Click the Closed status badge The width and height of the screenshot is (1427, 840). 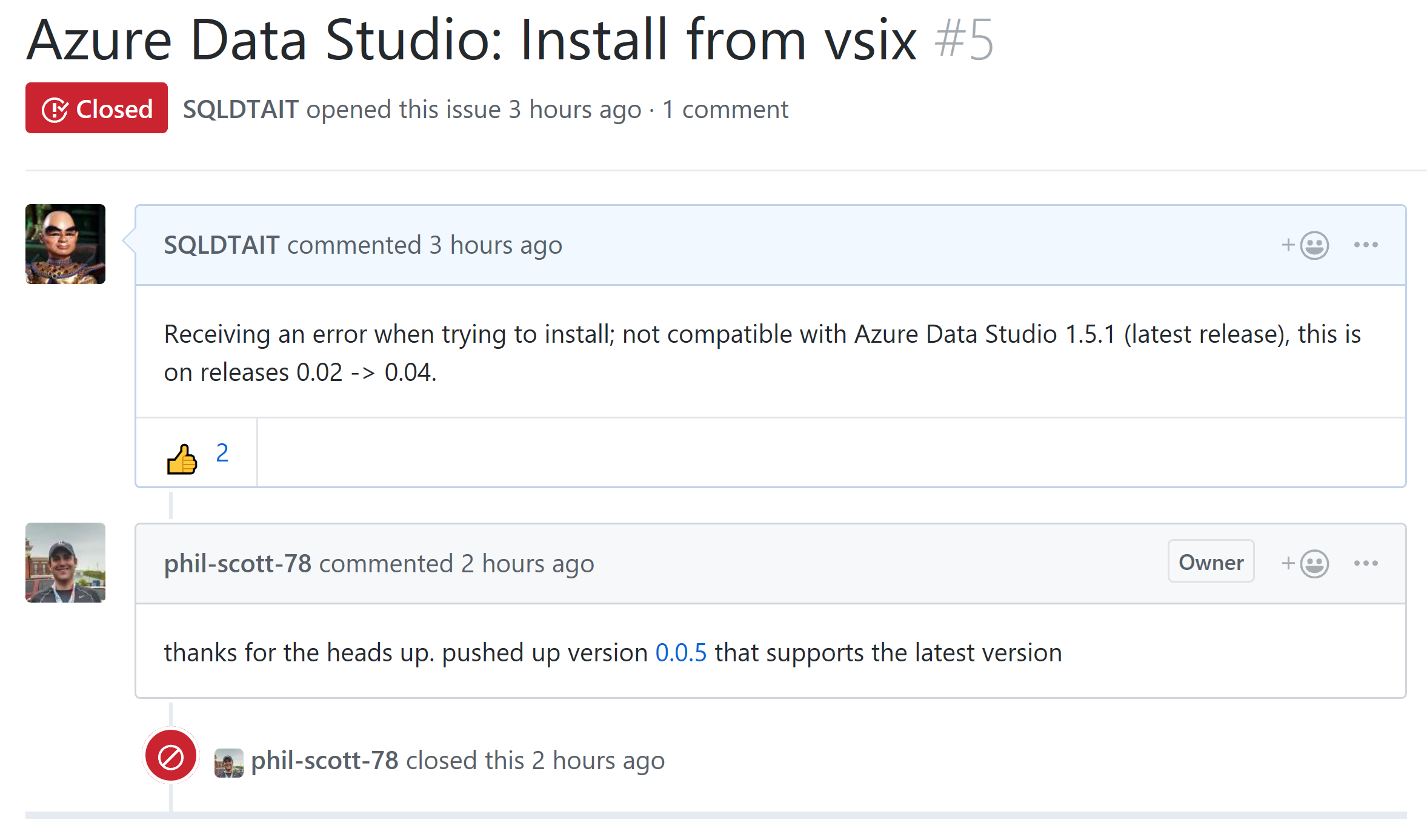point(97,108)
